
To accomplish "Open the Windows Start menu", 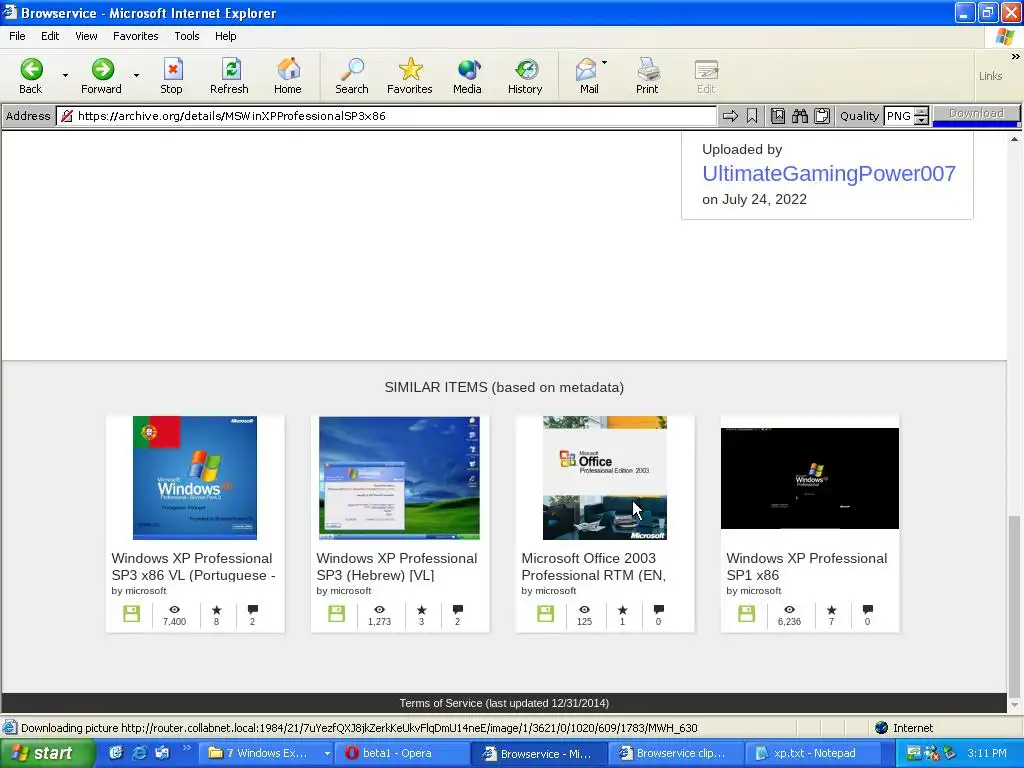I will pyautogui.click(x=48, y=753).
